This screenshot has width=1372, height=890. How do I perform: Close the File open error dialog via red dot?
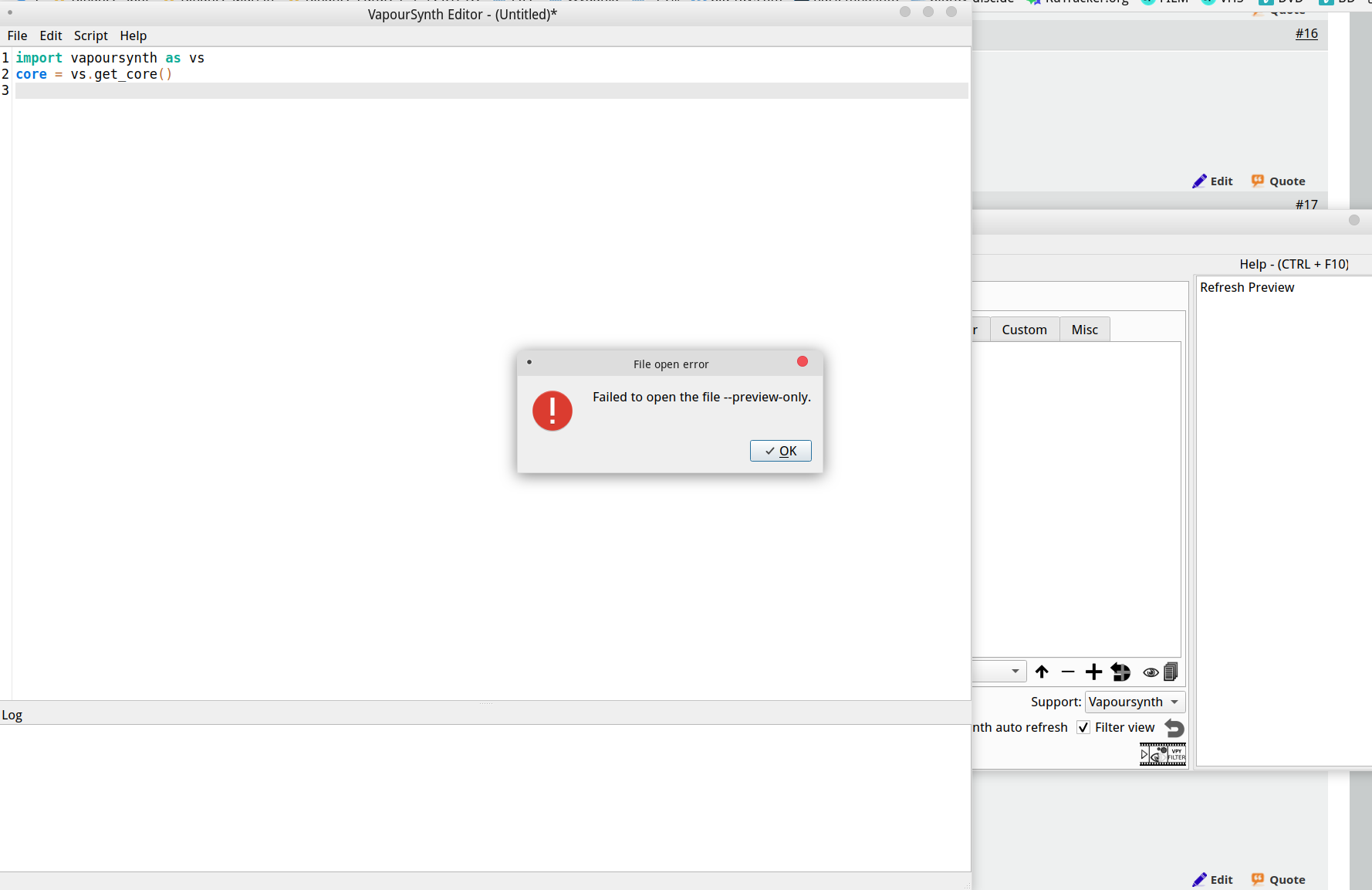pos(802,361)
